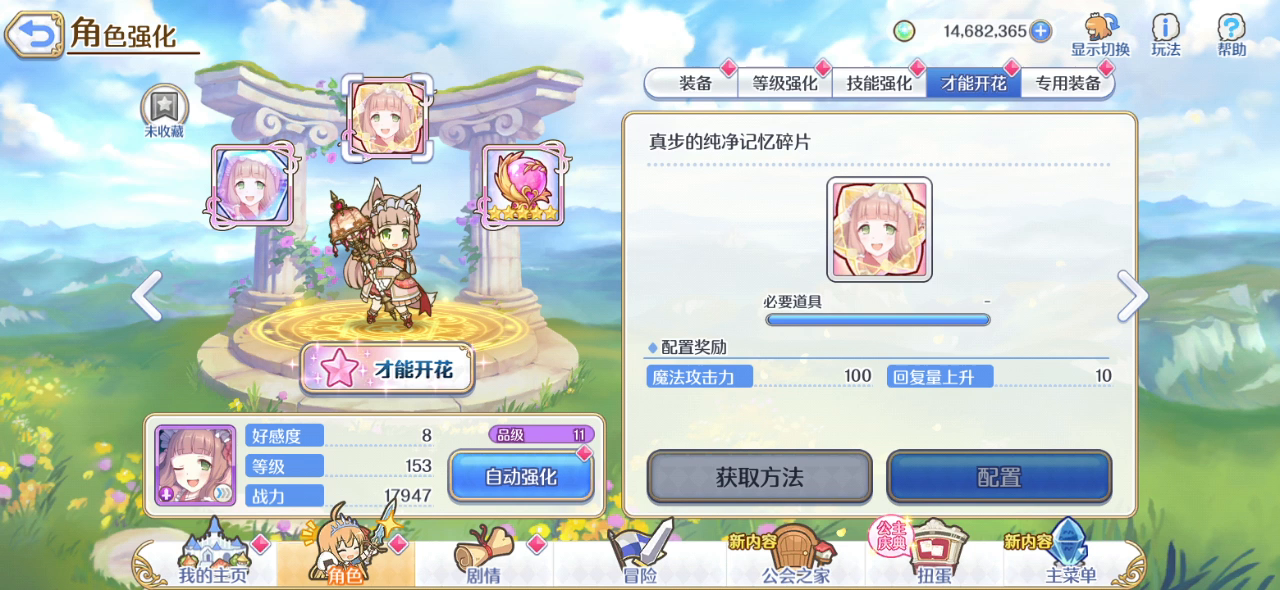
Task: Click the 才能开花 star button
Action: click(x=386, y=369)
